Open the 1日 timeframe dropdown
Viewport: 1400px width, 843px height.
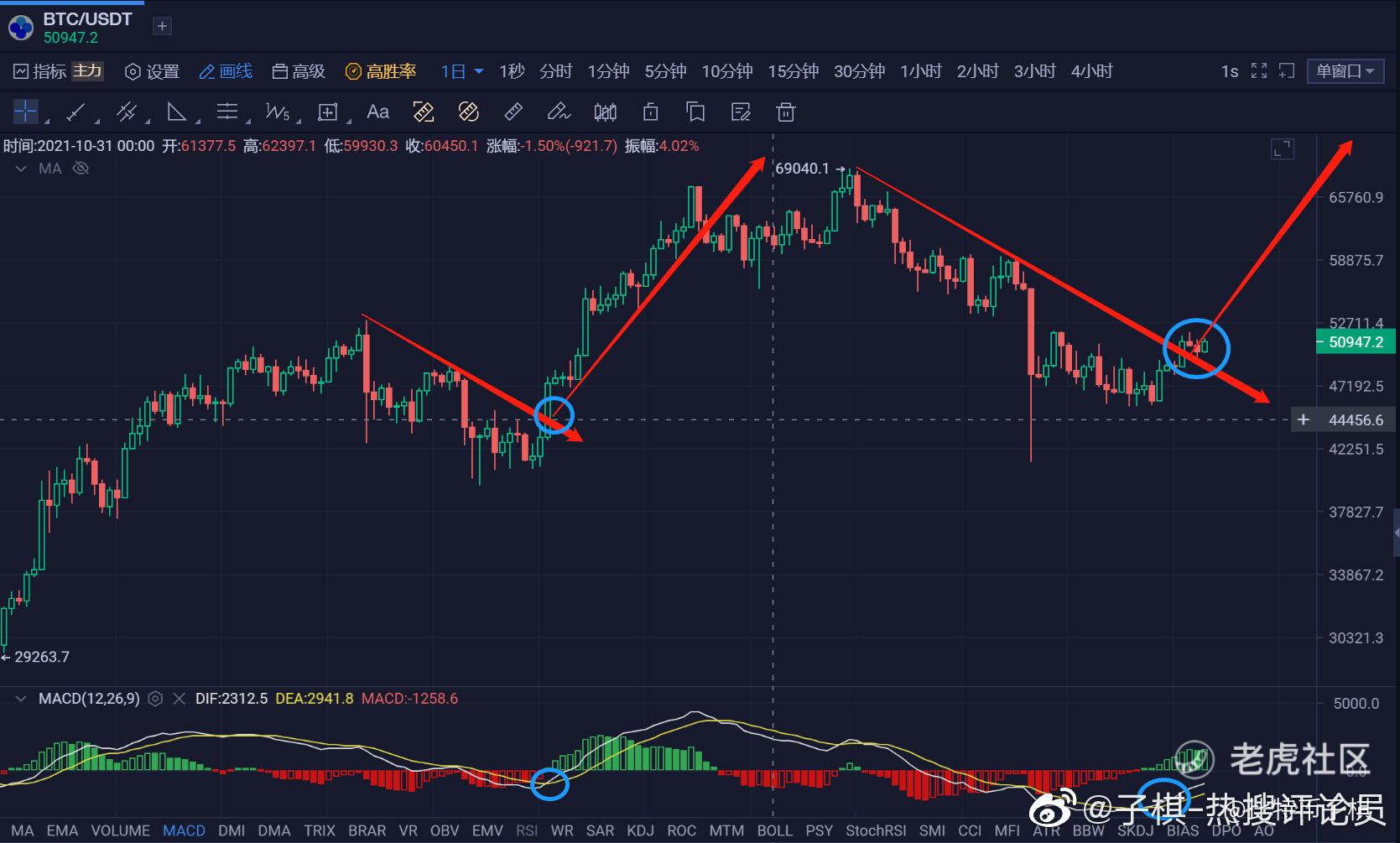point(462,71)
